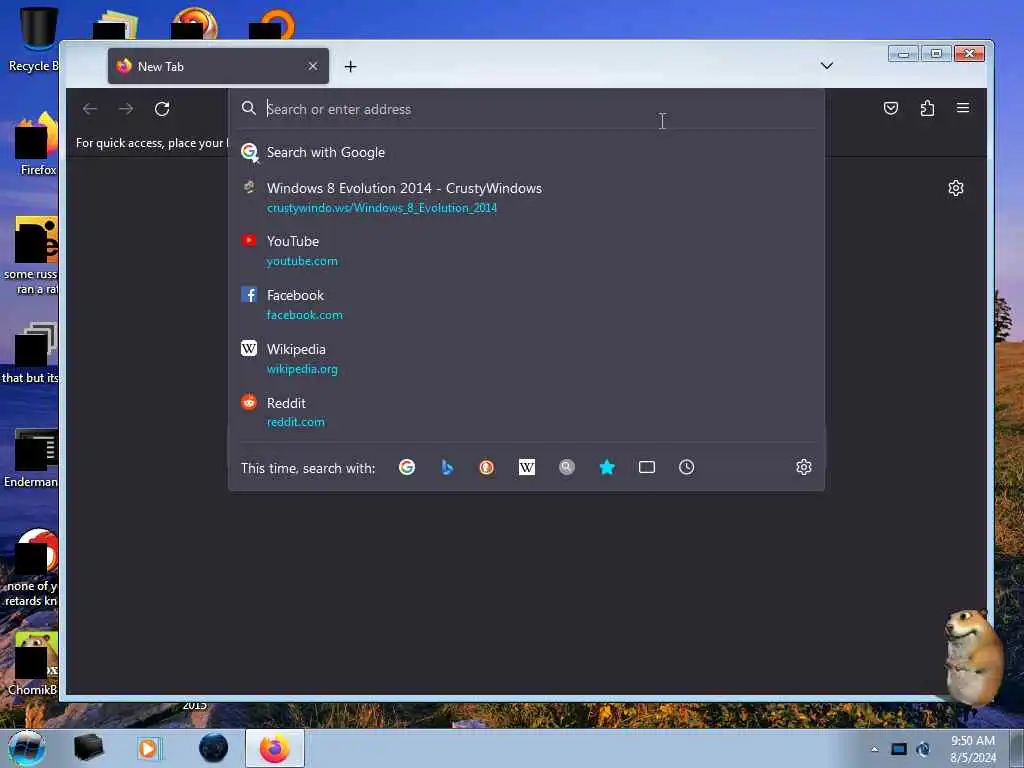The width and height of the screenshot is (1024, 768).
Task: Show hidden system tray icons arrow
Action: tap(874, 749)
